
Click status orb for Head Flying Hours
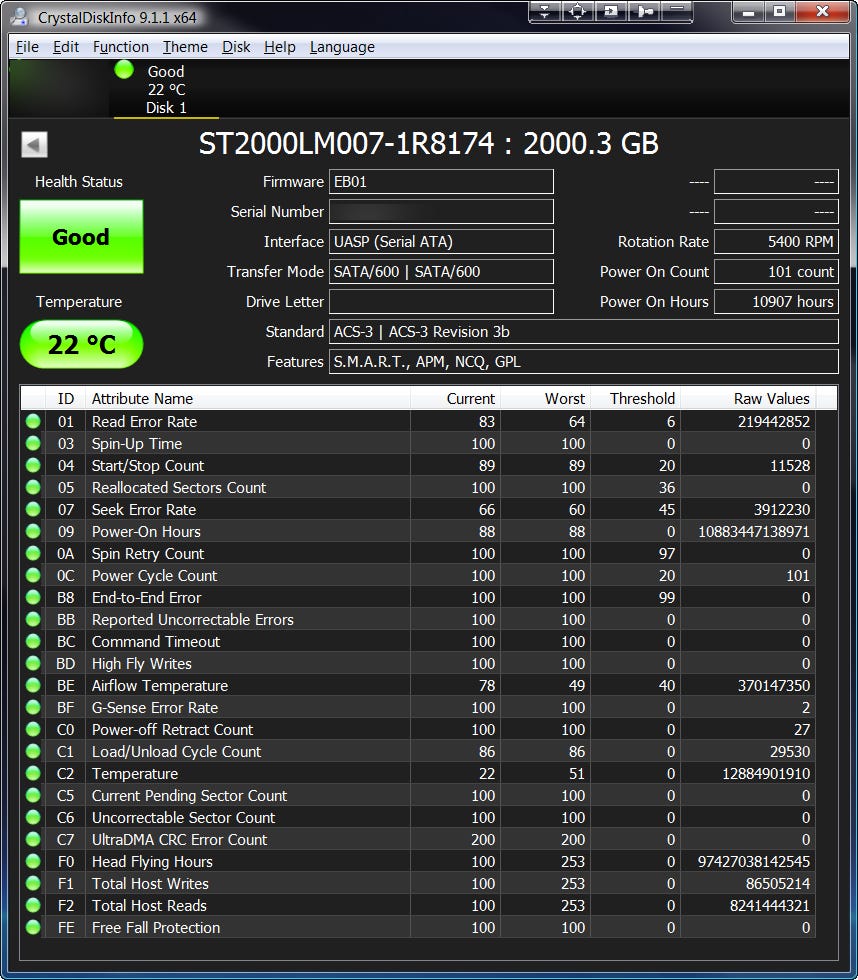pyautogui.click(x=33, y=861)
